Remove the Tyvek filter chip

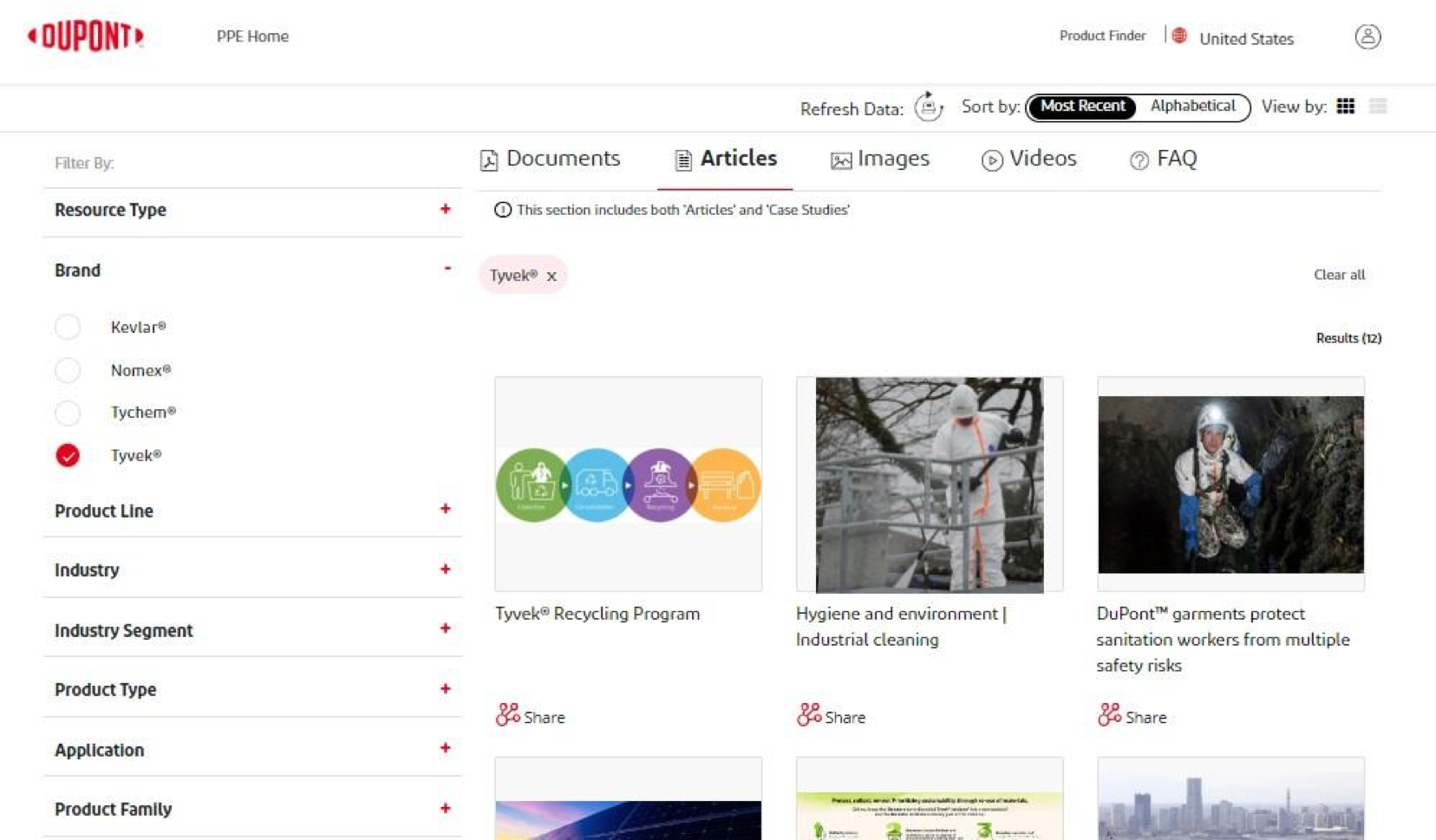pos(552,277)
